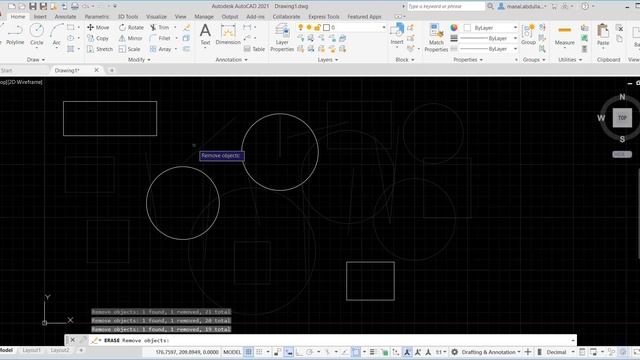The width and height of the screenshot is (640, 360).
Task: Open the Start file tab
Action: [x=7, y=70]
